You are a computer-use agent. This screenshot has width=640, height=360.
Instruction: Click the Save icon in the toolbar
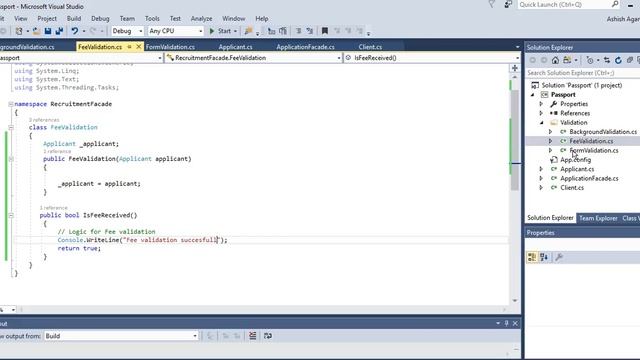pos(48,31)
